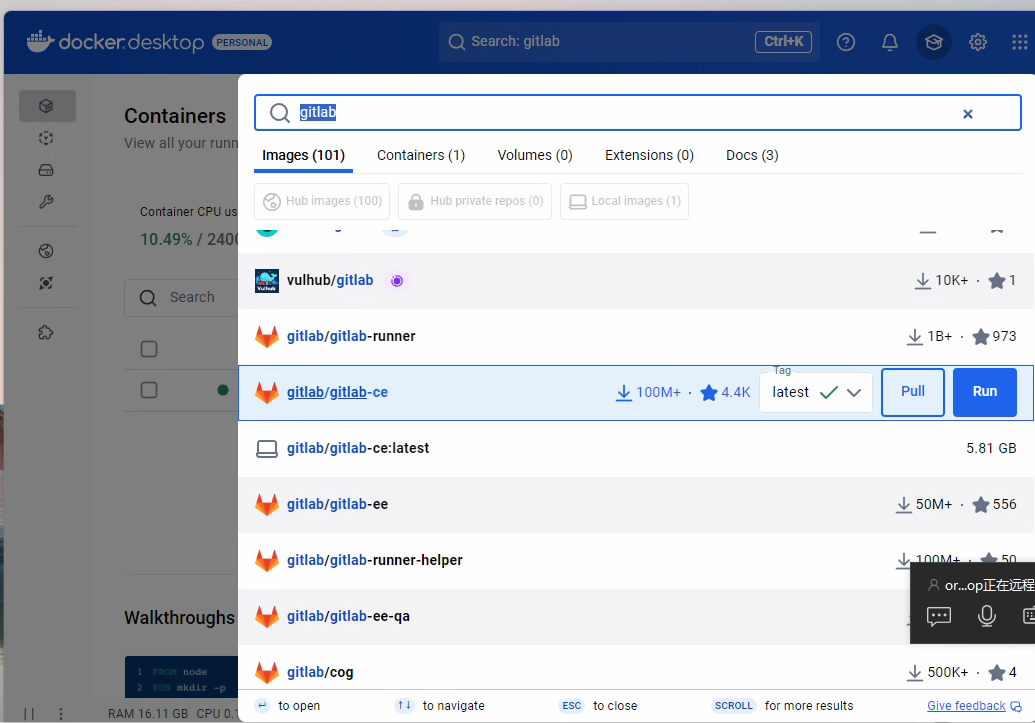The height and width of the screenshot is (723, 1035).
Task: Open the Containers sidebar icon
Action: [46, 106]
